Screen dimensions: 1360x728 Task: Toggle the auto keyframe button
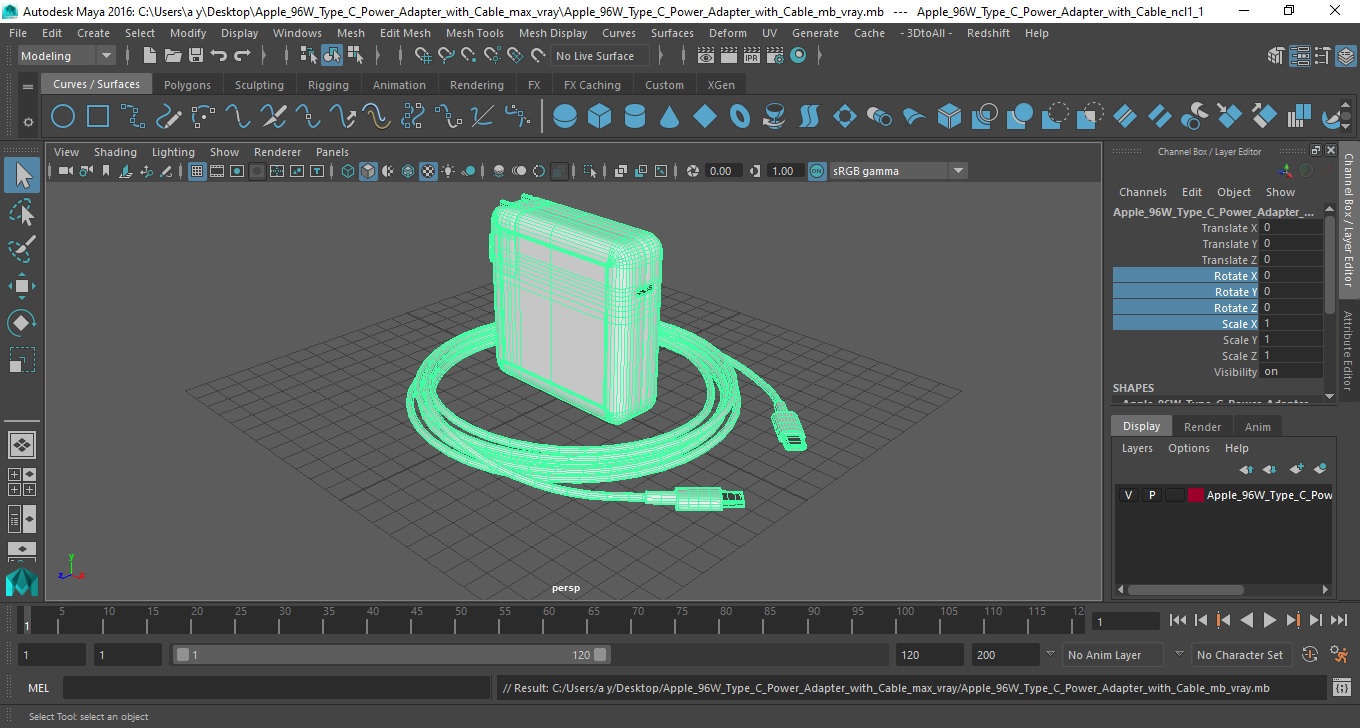(x=1311, y=655)
